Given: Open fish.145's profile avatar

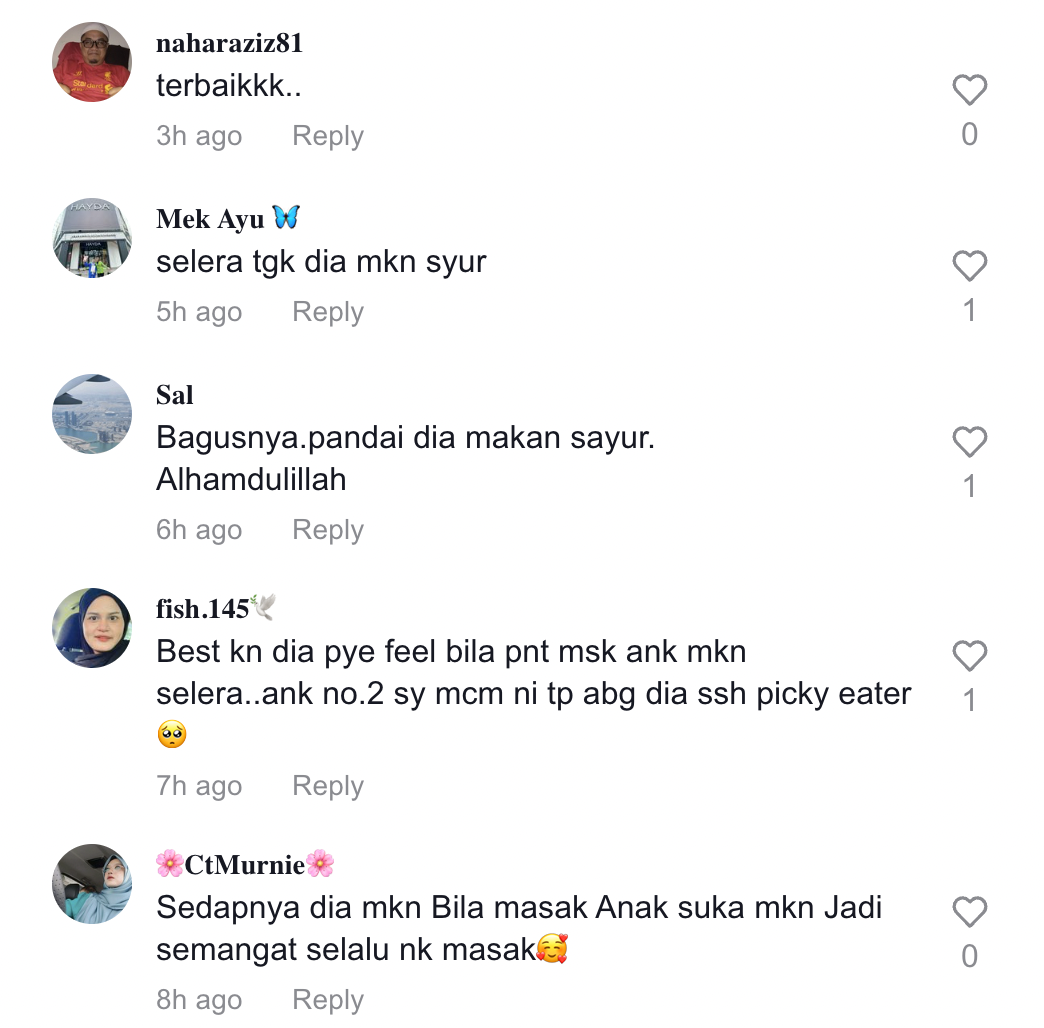Looking at the screenshot, I should (x=92, y=628).
